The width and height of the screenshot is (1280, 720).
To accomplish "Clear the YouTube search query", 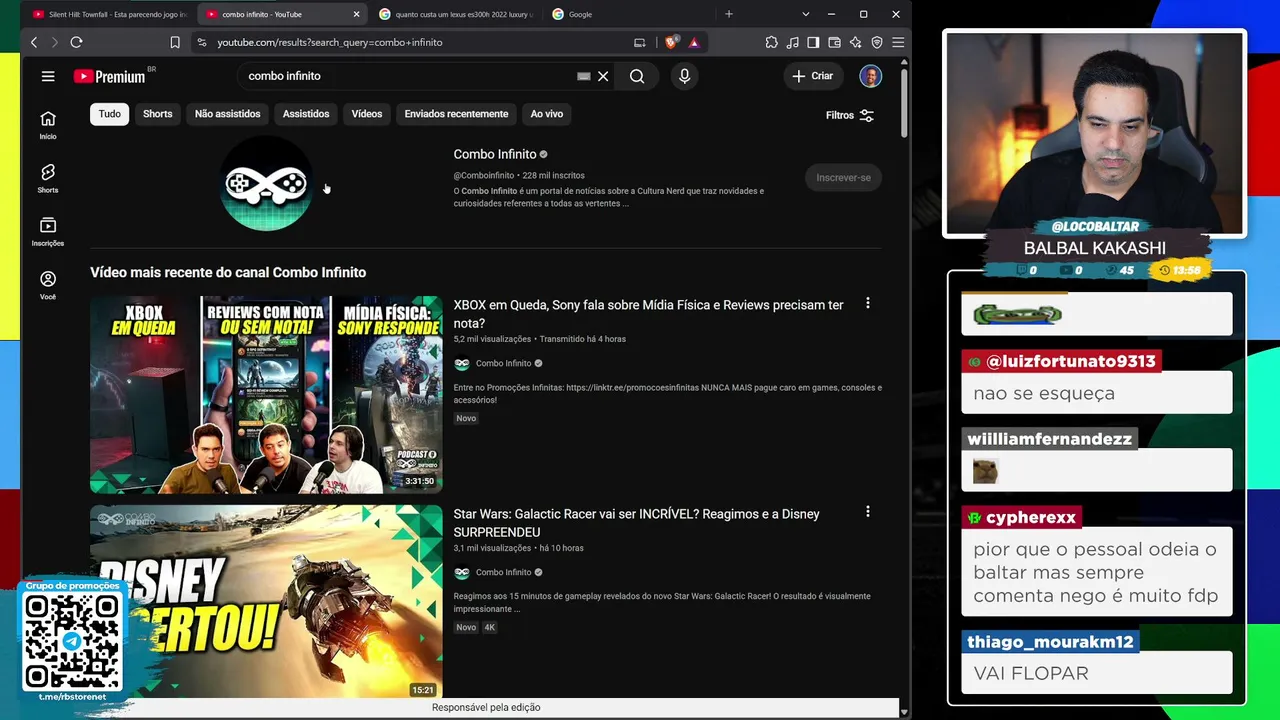I will [x=603, y=76].
